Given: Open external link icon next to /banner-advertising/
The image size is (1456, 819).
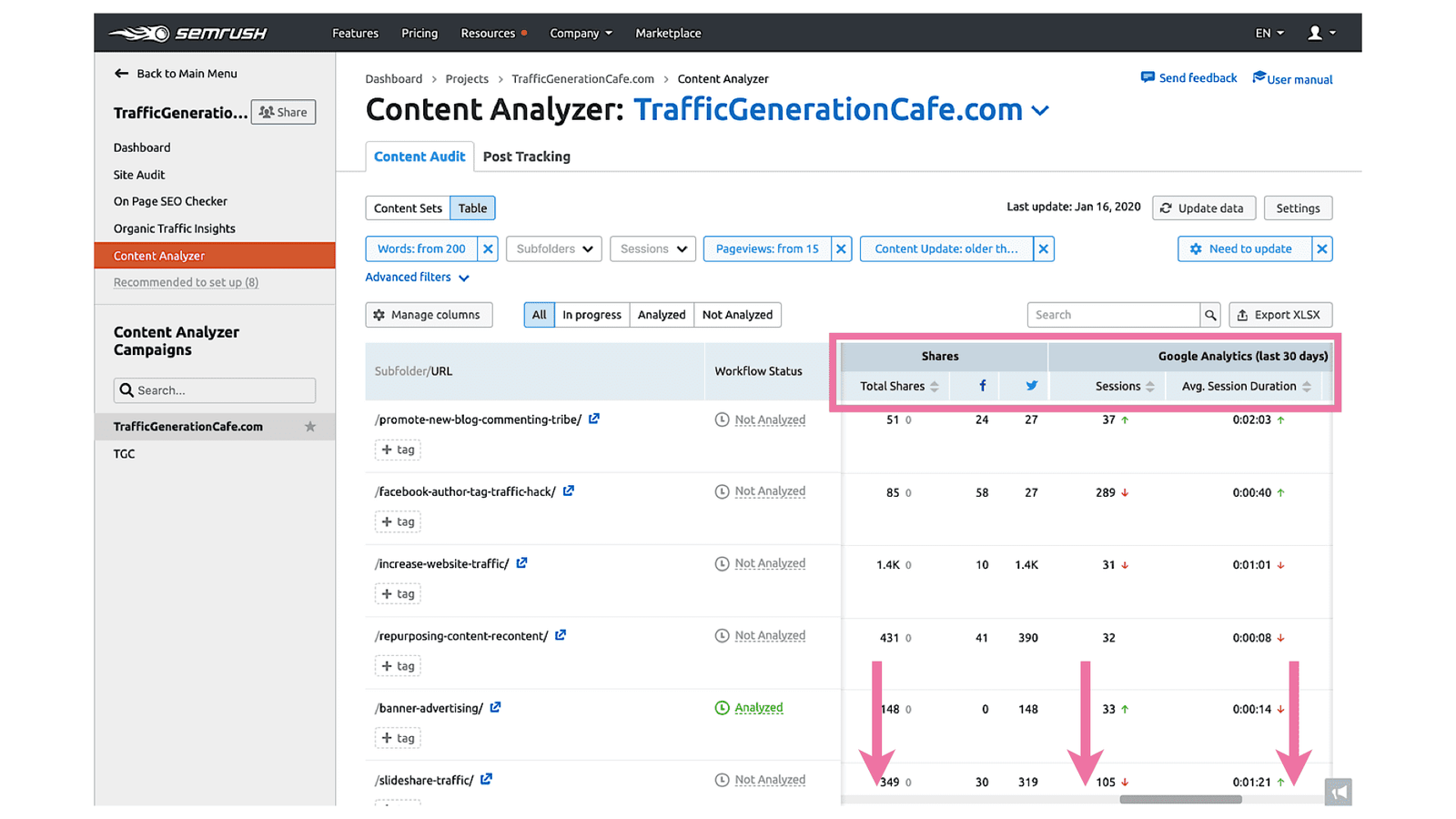Looking at the screenshot, I should click(x=495, y=707).
